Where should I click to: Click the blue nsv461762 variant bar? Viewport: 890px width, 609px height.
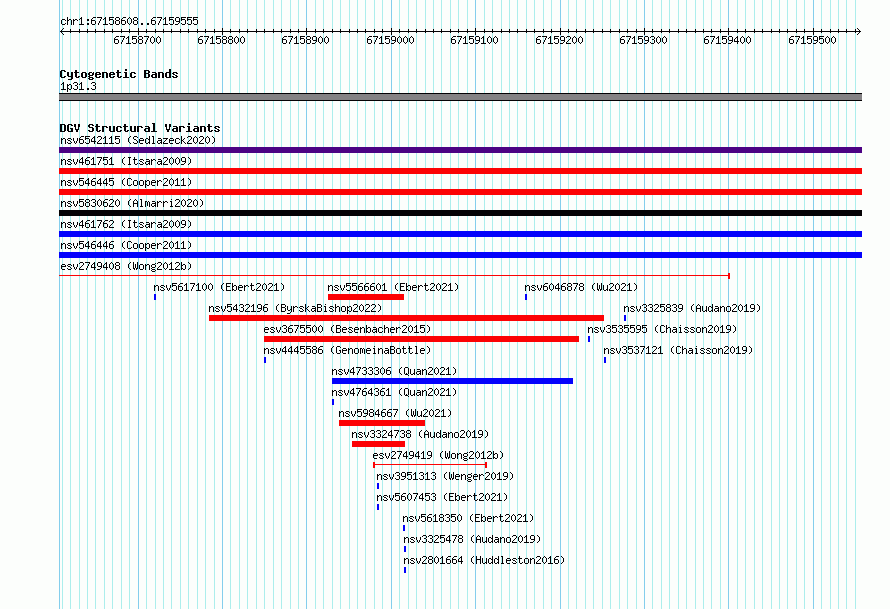coord(460,234)
